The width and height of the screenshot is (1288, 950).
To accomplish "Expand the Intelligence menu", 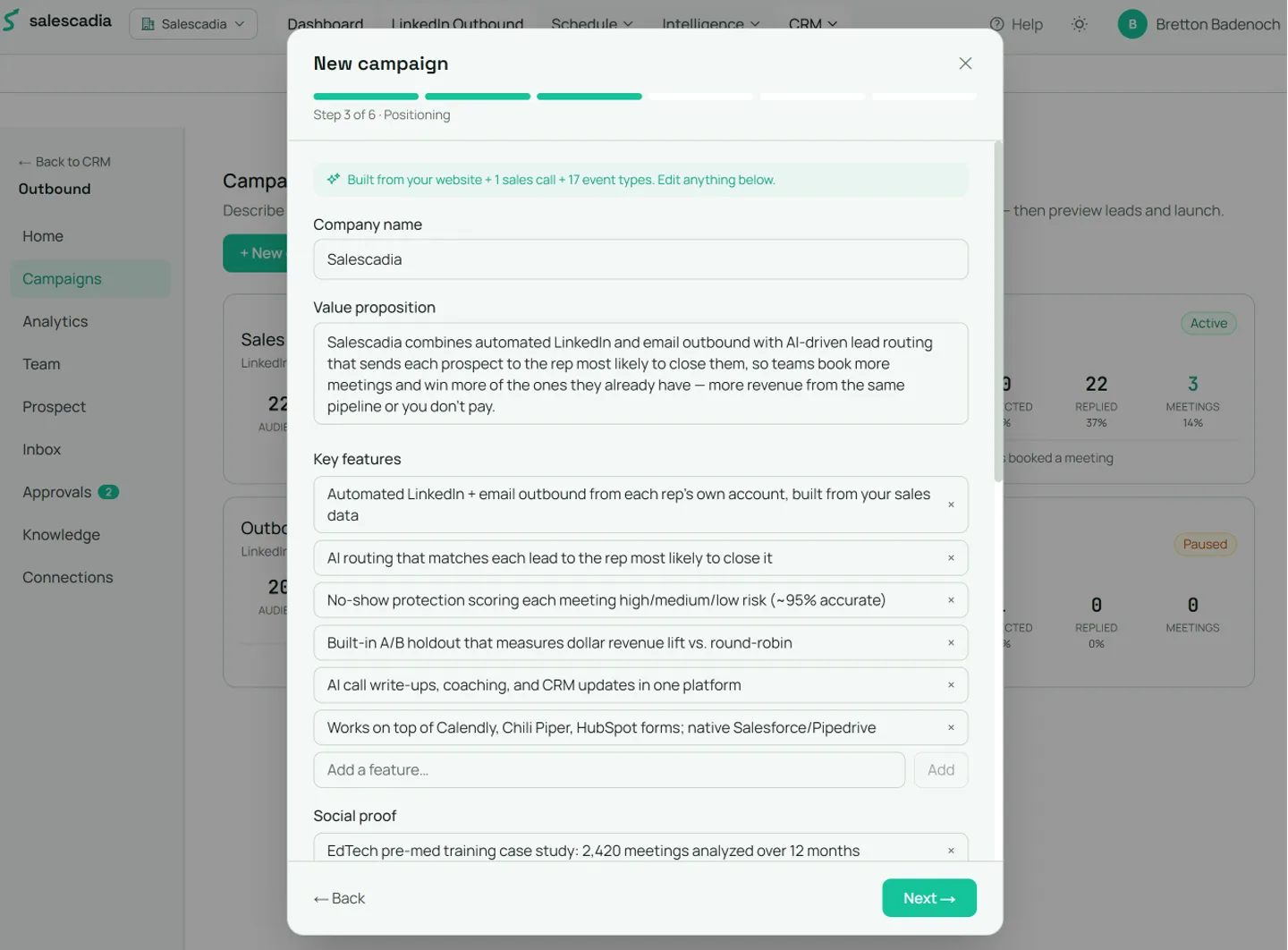I will 711,24.
